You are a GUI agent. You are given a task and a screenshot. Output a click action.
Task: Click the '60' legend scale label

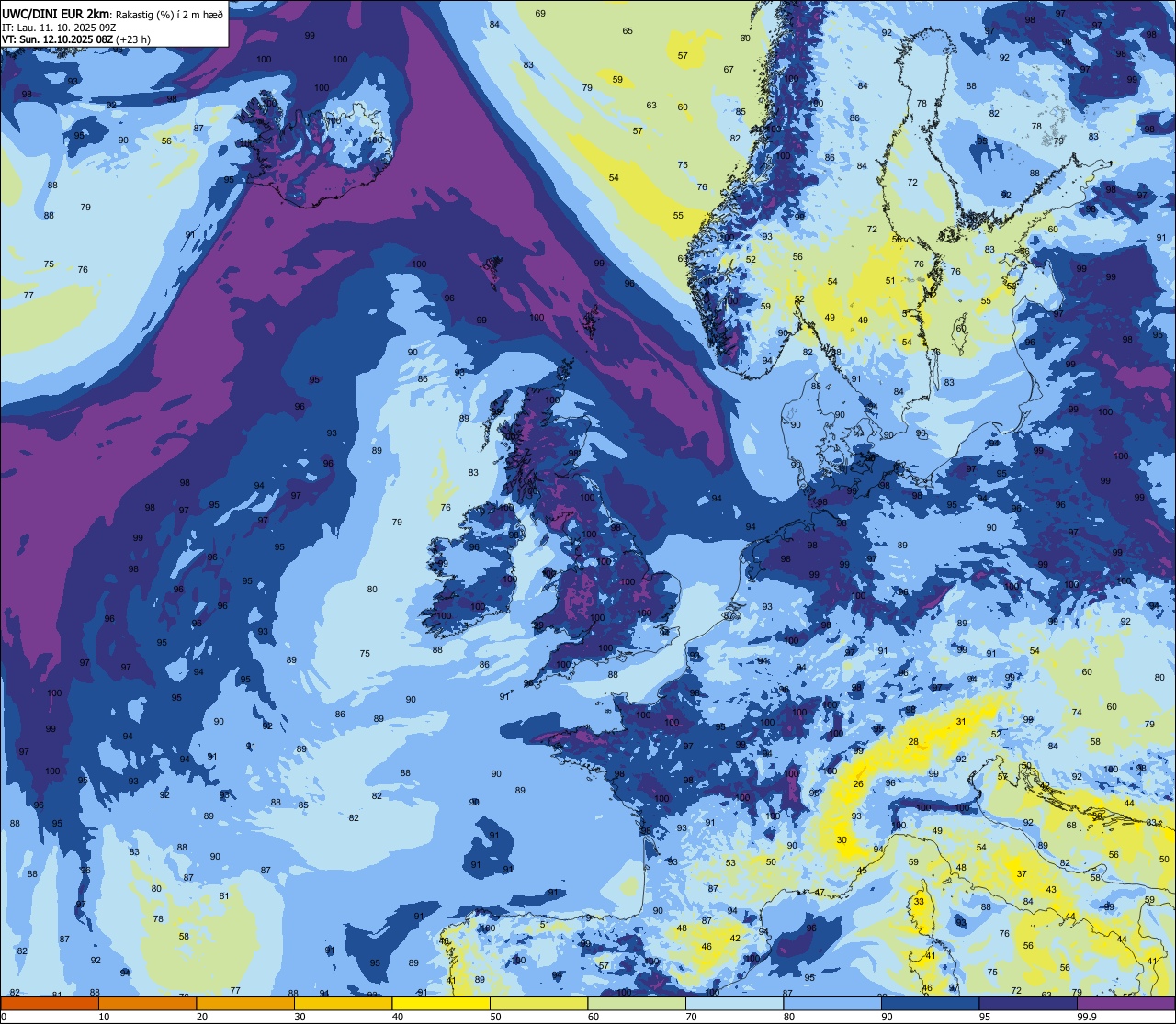tap(594, 1017)
